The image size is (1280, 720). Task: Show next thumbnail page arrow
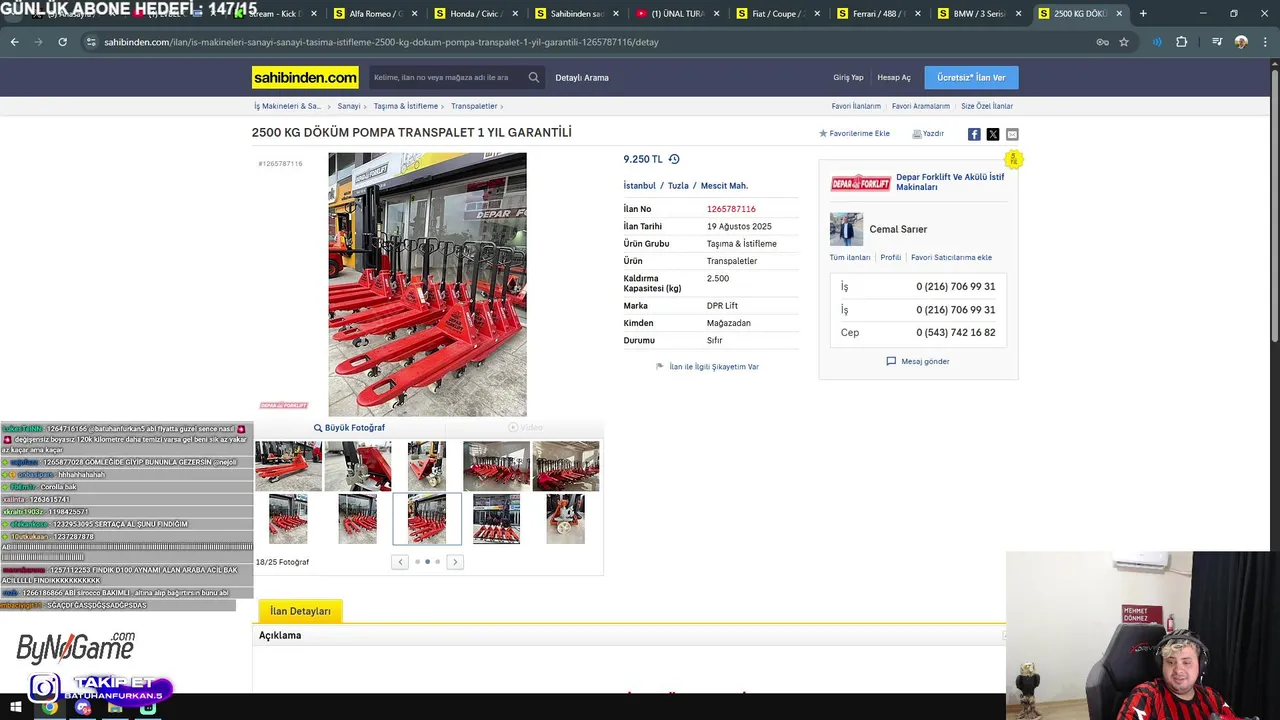click(x=455, y=562)
